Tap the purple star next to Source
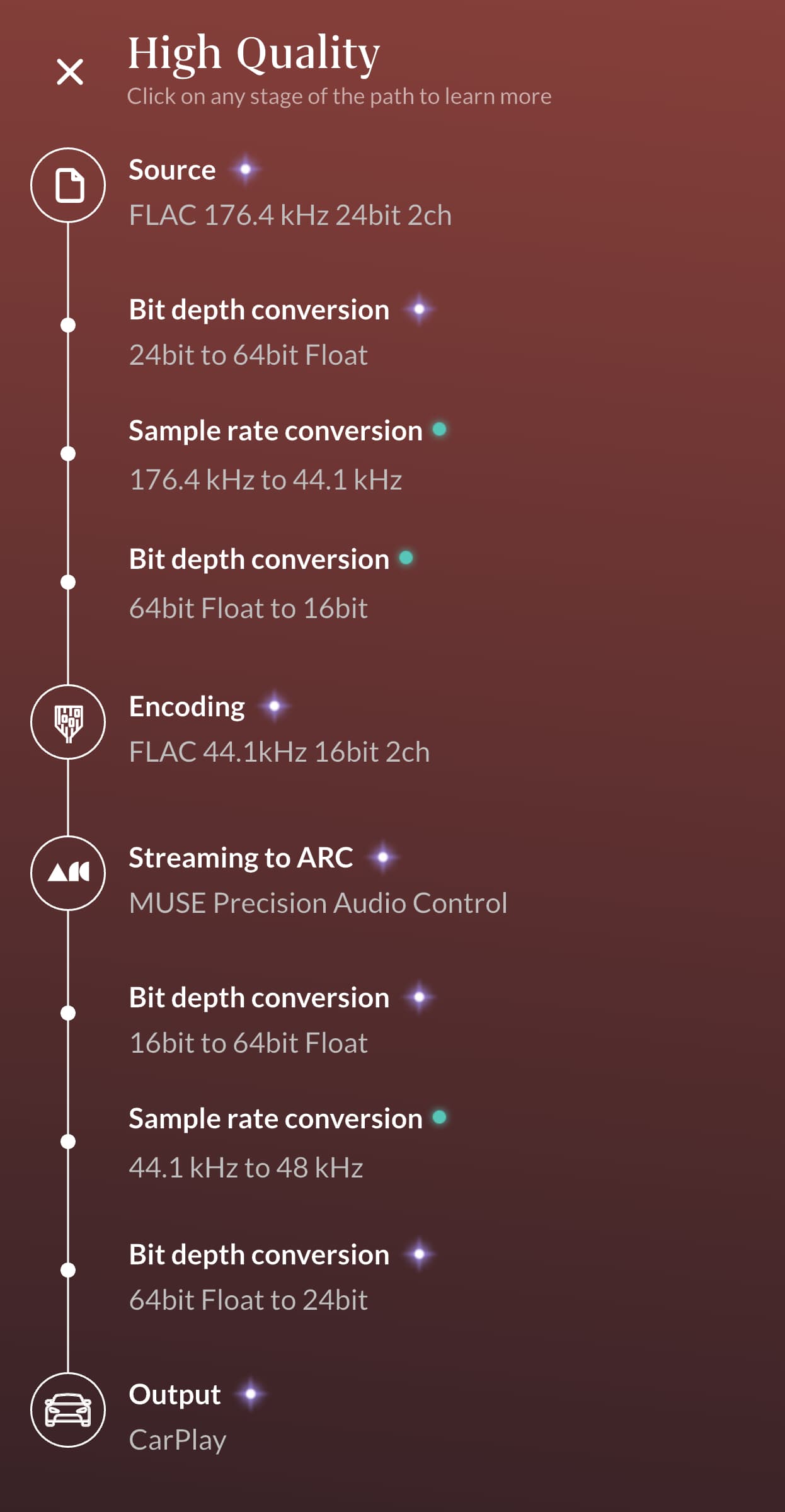This screenshot has height=1512, width=785. [246, 169]
